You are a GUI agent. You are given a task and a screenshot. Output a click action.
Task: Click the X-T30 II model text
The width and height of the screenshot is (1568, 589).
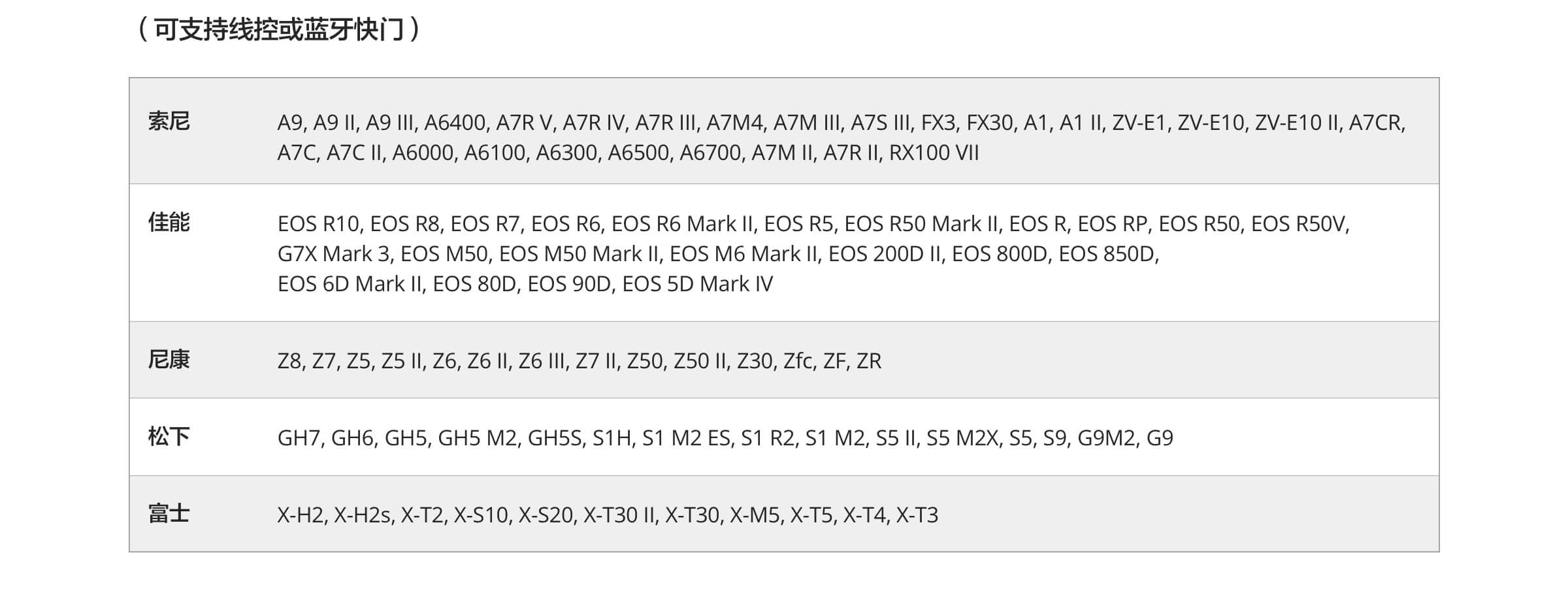[619, 515]
